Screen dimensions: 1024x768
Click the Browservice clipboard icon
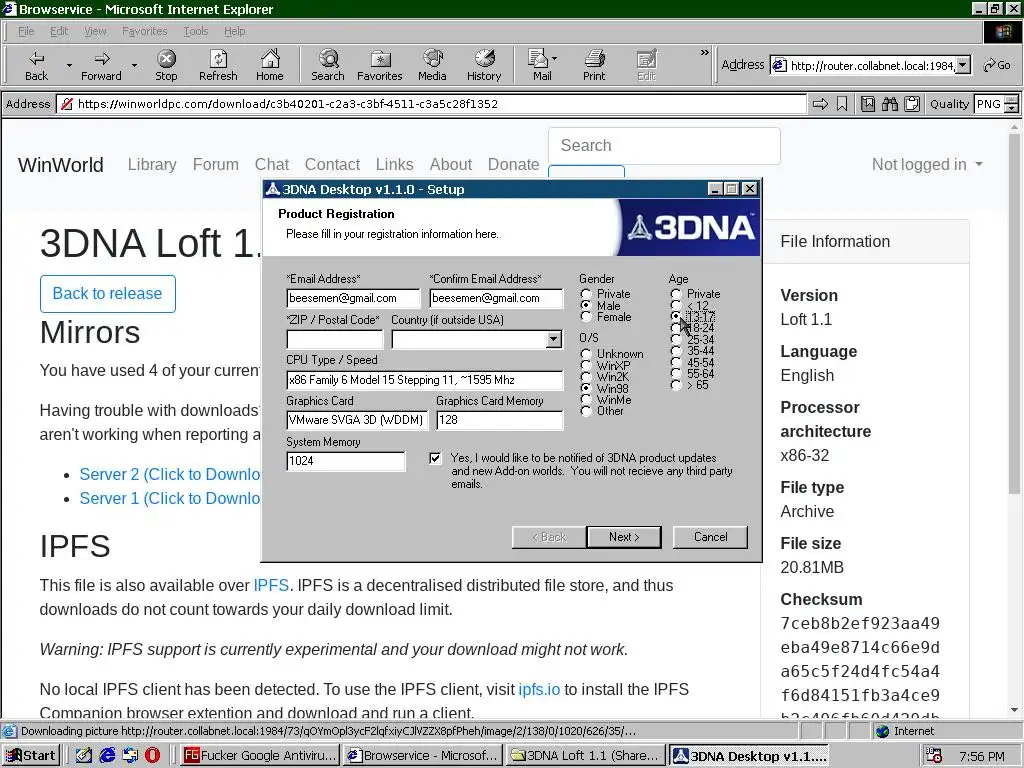coord(913,104)
